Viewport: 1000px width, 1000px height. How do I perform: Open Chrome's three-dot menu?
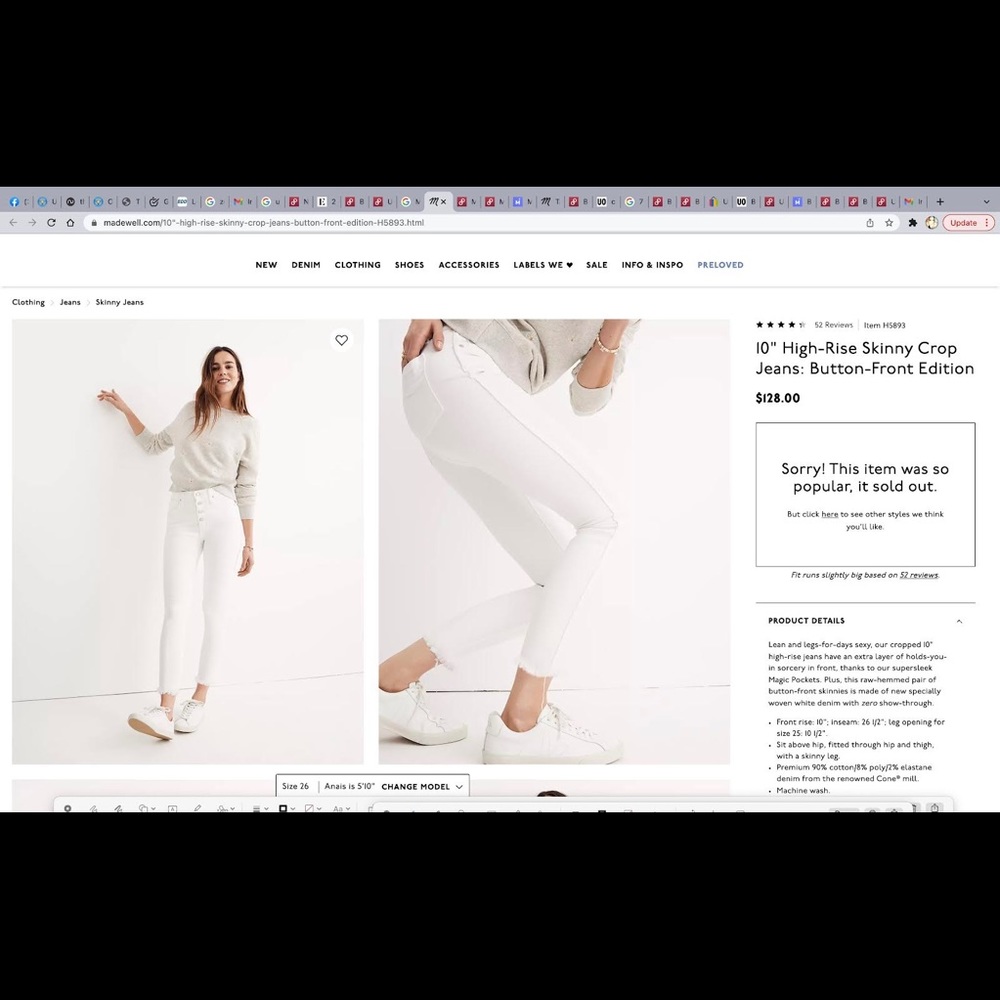(987, 223)
